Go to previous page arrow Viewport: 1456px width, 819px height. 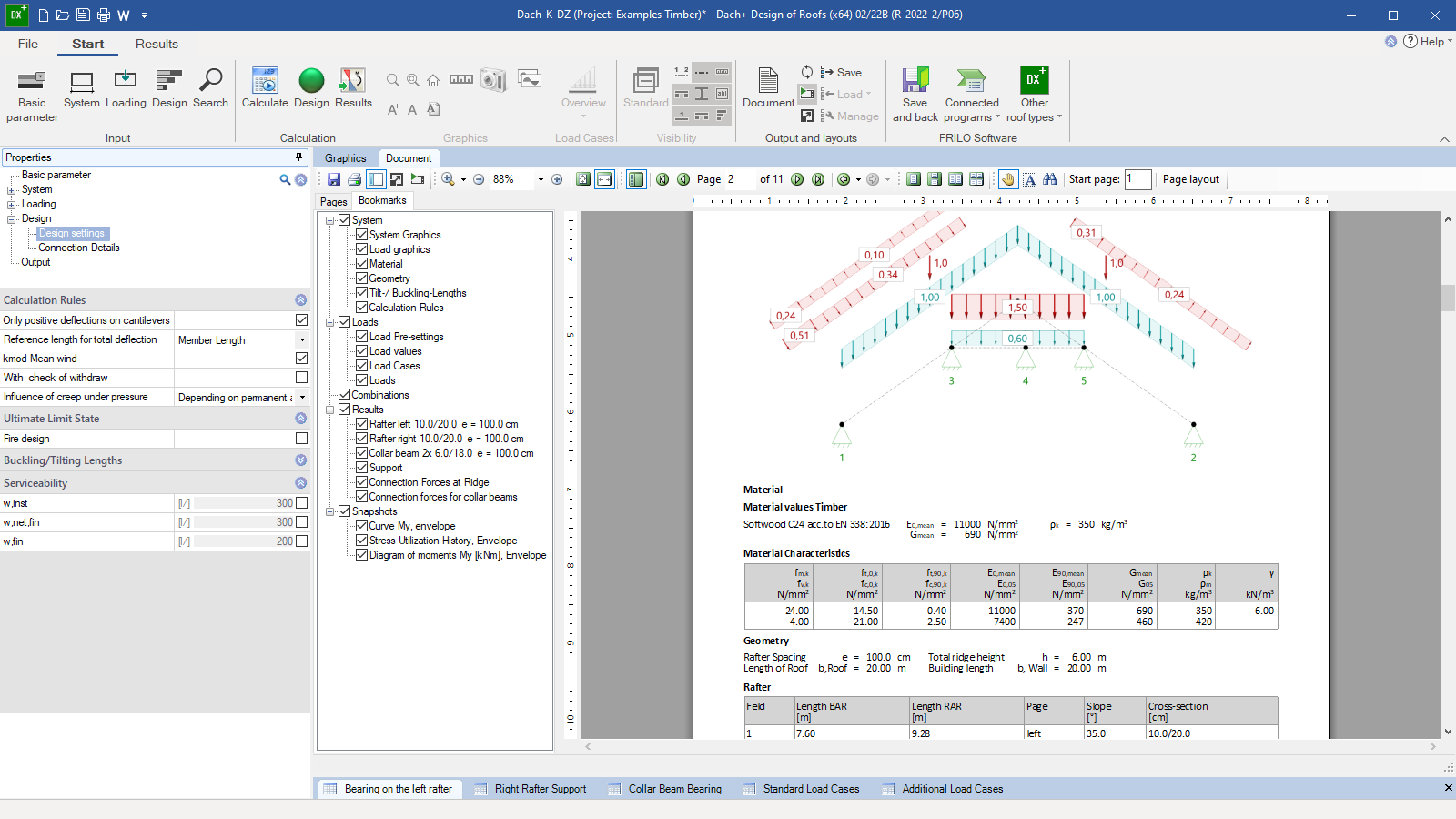pos(683,179)
